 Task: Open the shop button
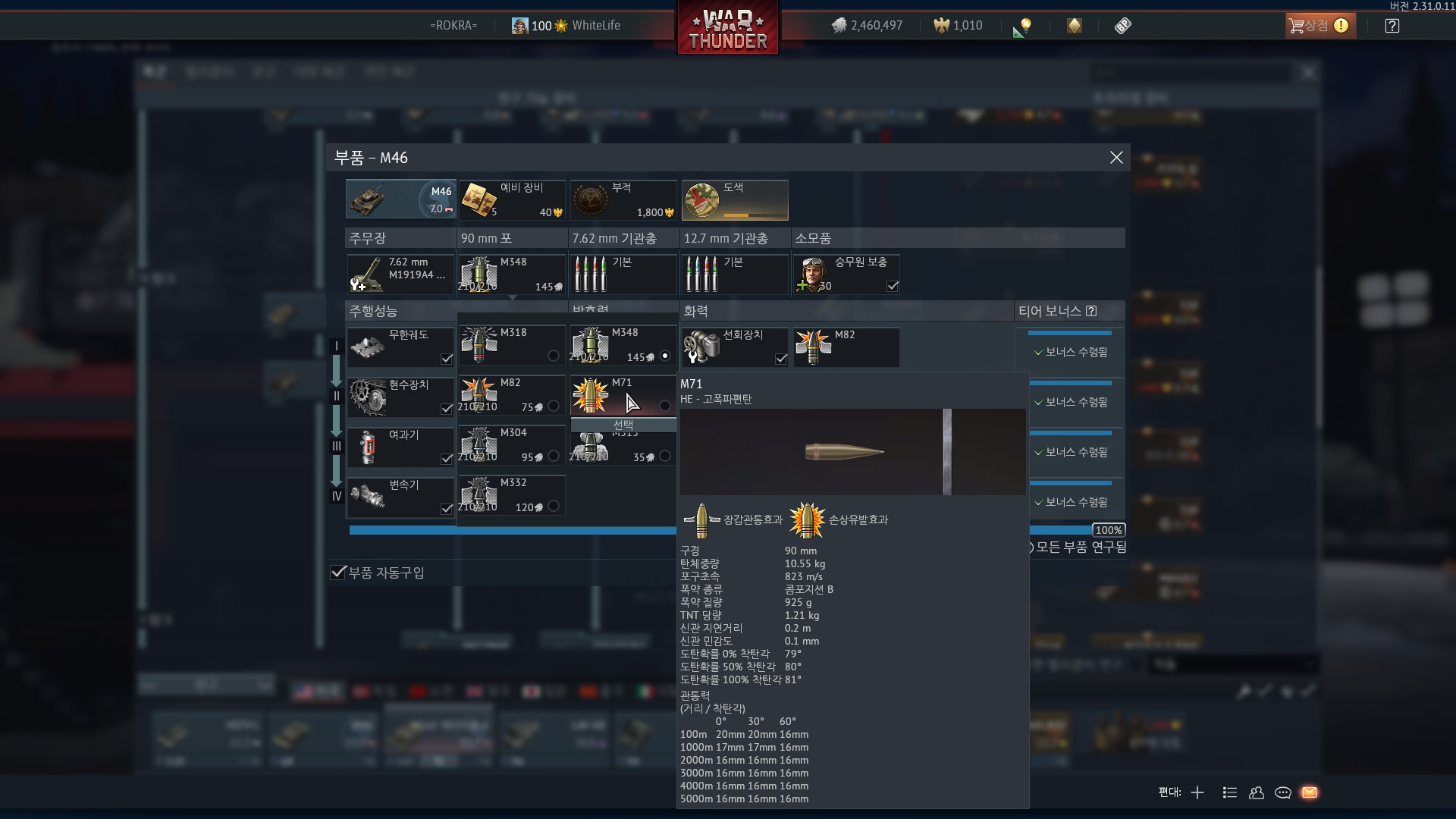[x=1319, y=26]
